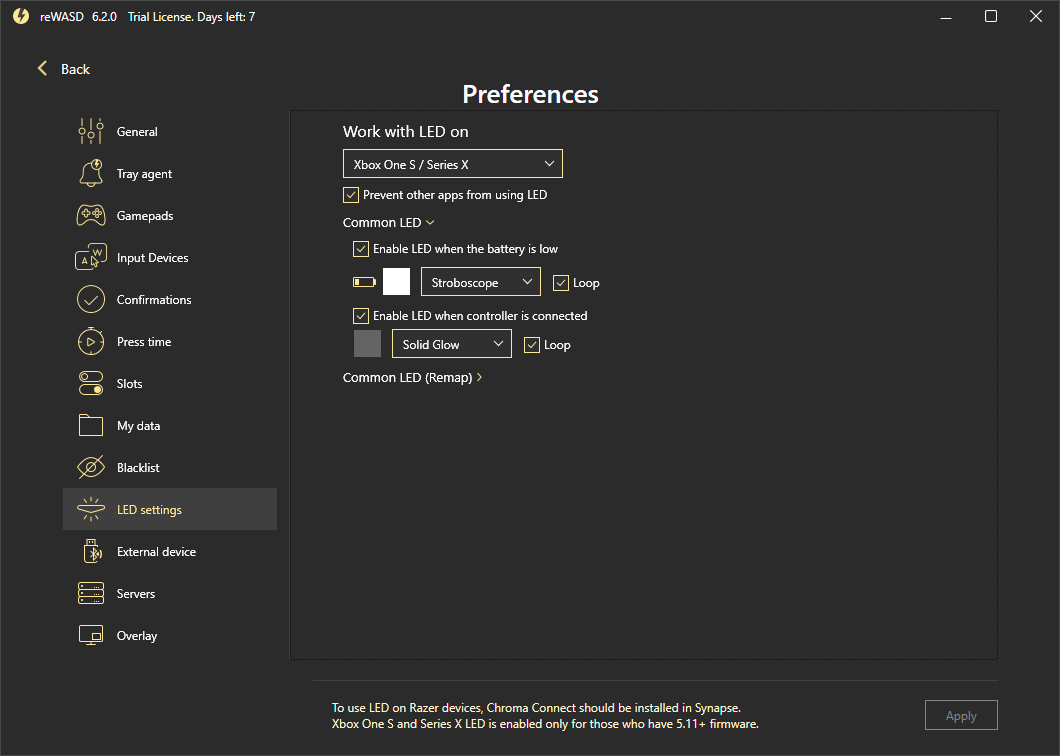Screen dimensions: 1060x756
Task: Click the LED settings light icon
Action: pos(91,509)
